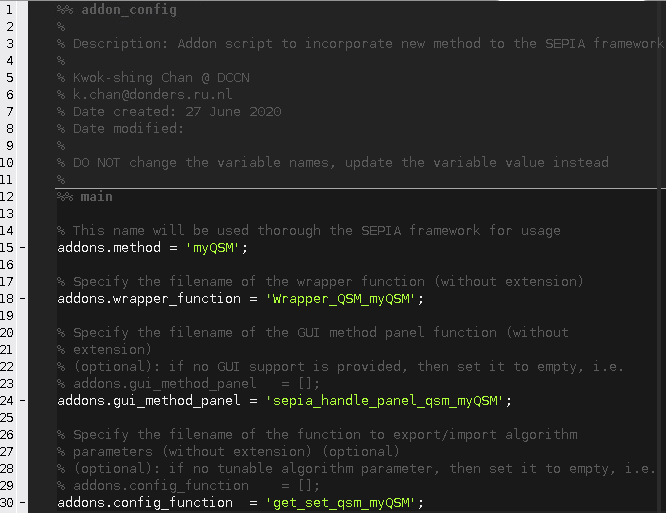
Task: Click comment about wrapper function filename, line 17
Action: coord(321,282)
